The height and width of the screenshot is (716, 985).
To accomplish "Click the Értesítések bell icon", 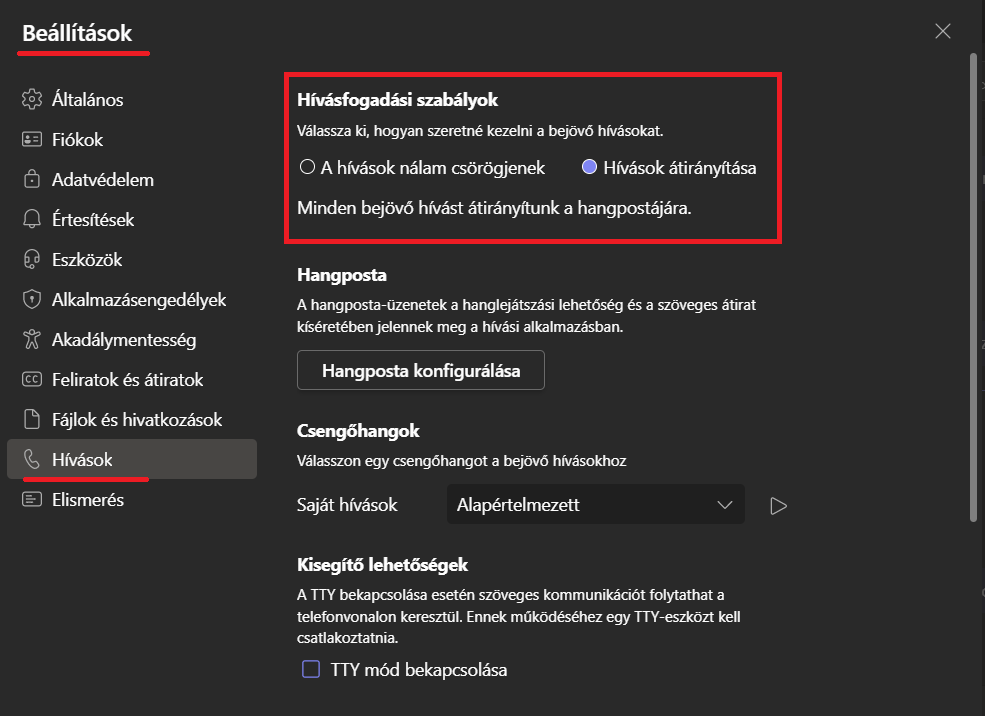I will [x=32, y=219].
